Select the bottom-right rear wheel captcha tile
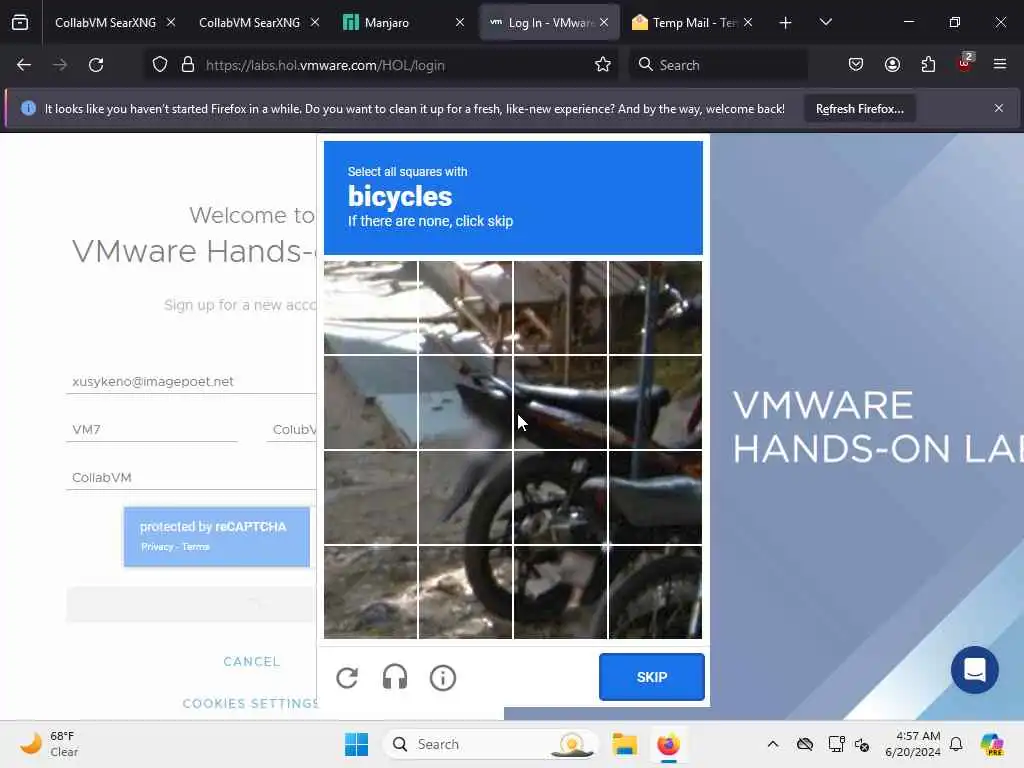Screen dimensions: 1024x768 tap(655, 592)
